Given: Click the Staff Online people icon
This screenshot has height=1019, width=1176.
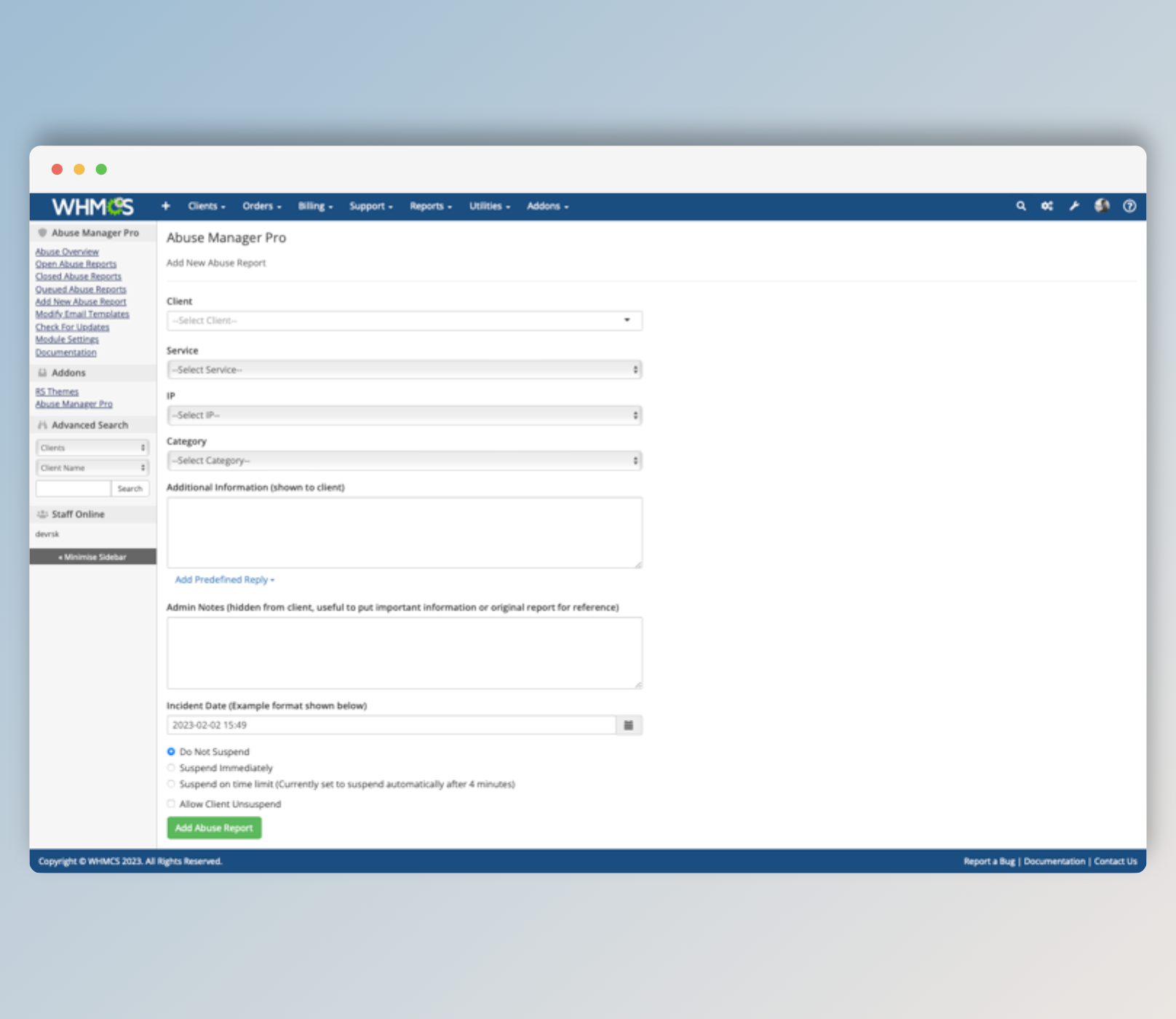Looking at the screenshot, I should click(42, 514).
